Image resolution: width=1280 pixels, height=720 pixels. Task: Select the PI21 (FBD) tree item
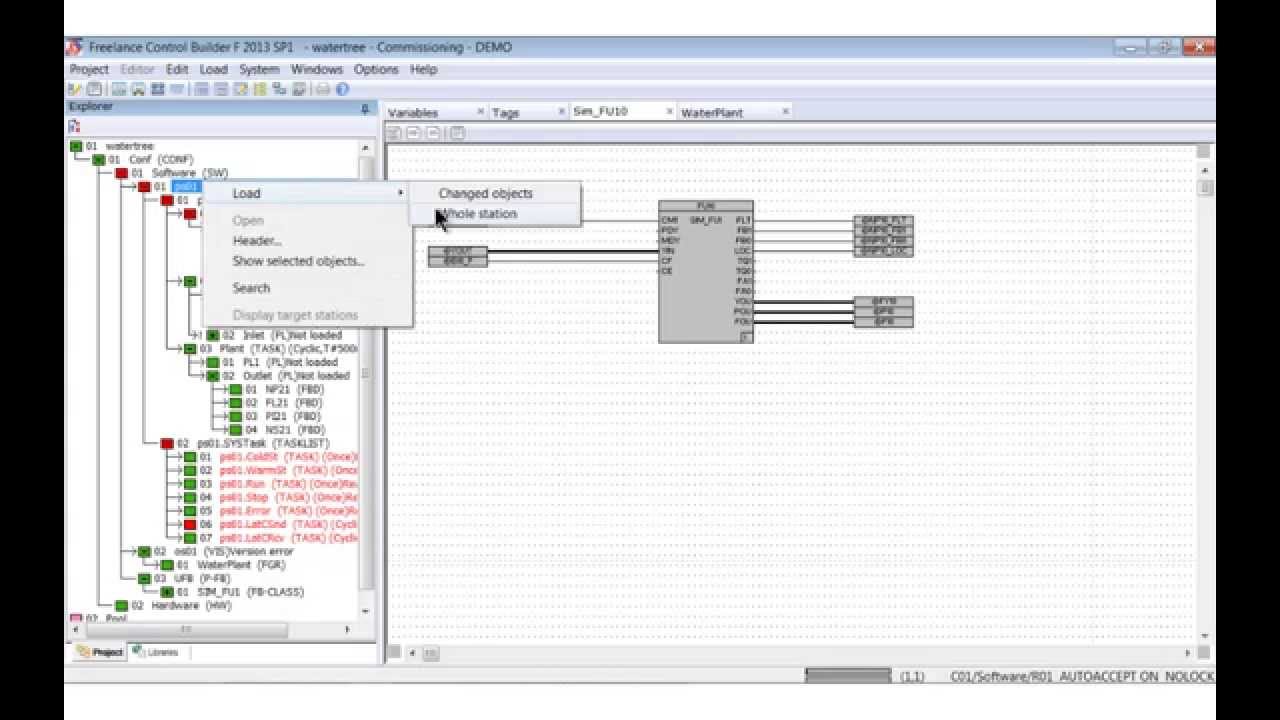coord(282,416)
